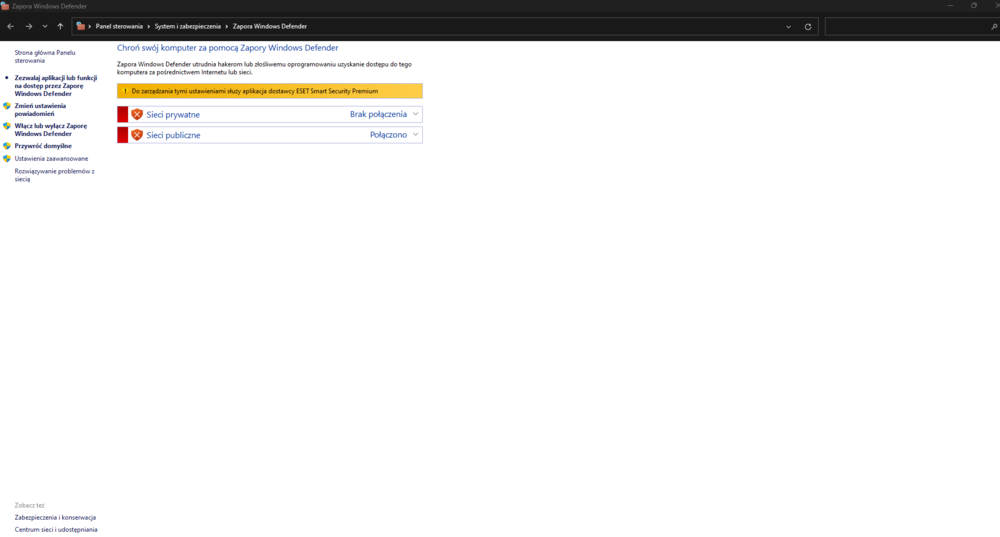Click shield icon beside Przywróć domyślne
Screen dimensions: 1000x537
[x=7, y=146]
